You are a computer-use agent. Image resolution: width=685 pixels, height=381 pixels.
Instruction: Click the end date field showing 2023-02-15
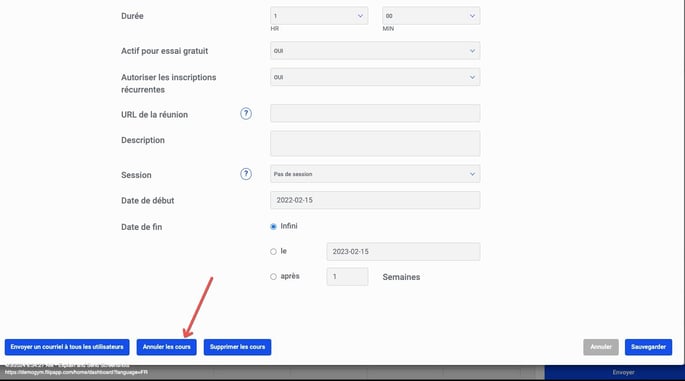[403, 252]
